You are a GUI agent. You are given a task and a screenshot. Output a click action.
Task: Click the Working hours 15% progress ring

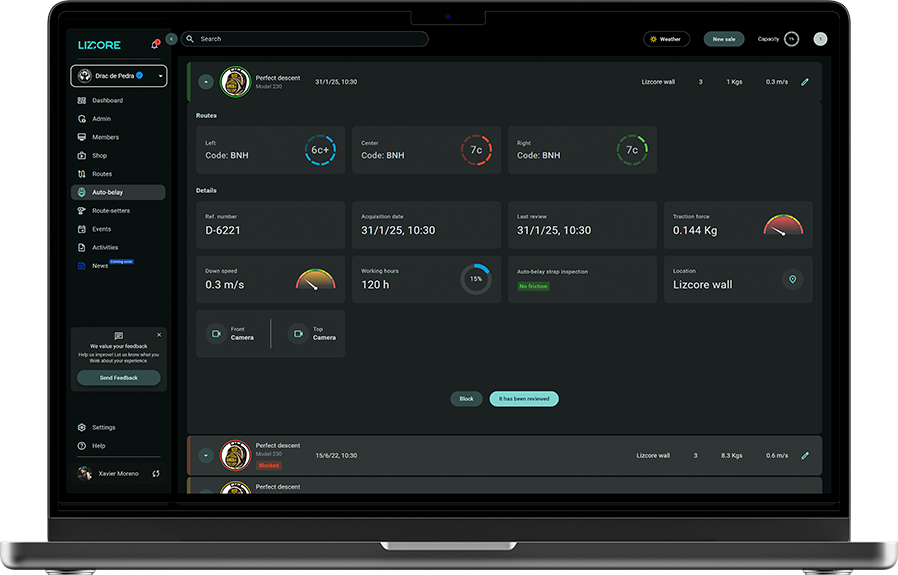coord(476,279)
